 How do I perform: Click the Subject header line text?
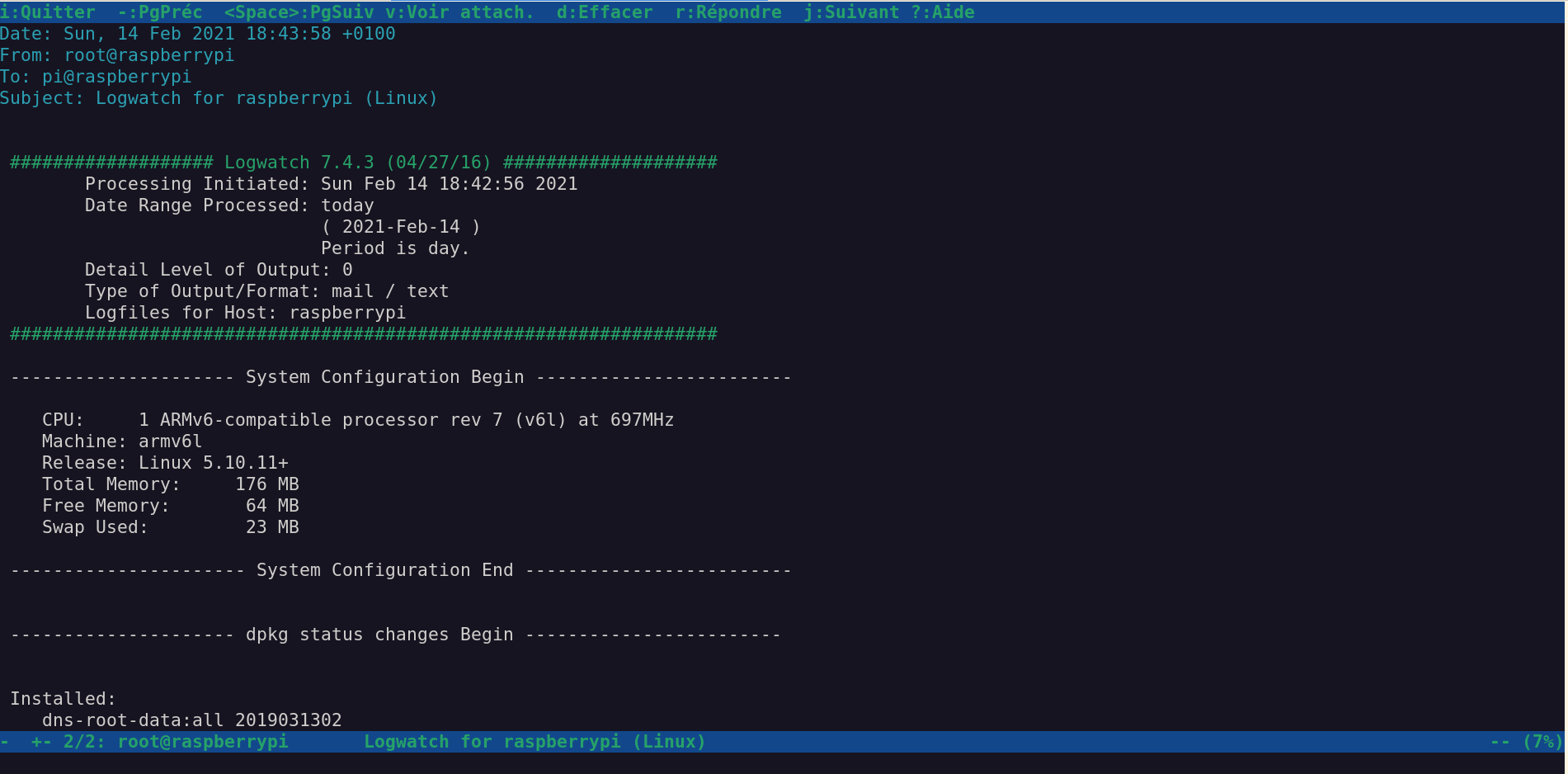(x=219, y=98)
